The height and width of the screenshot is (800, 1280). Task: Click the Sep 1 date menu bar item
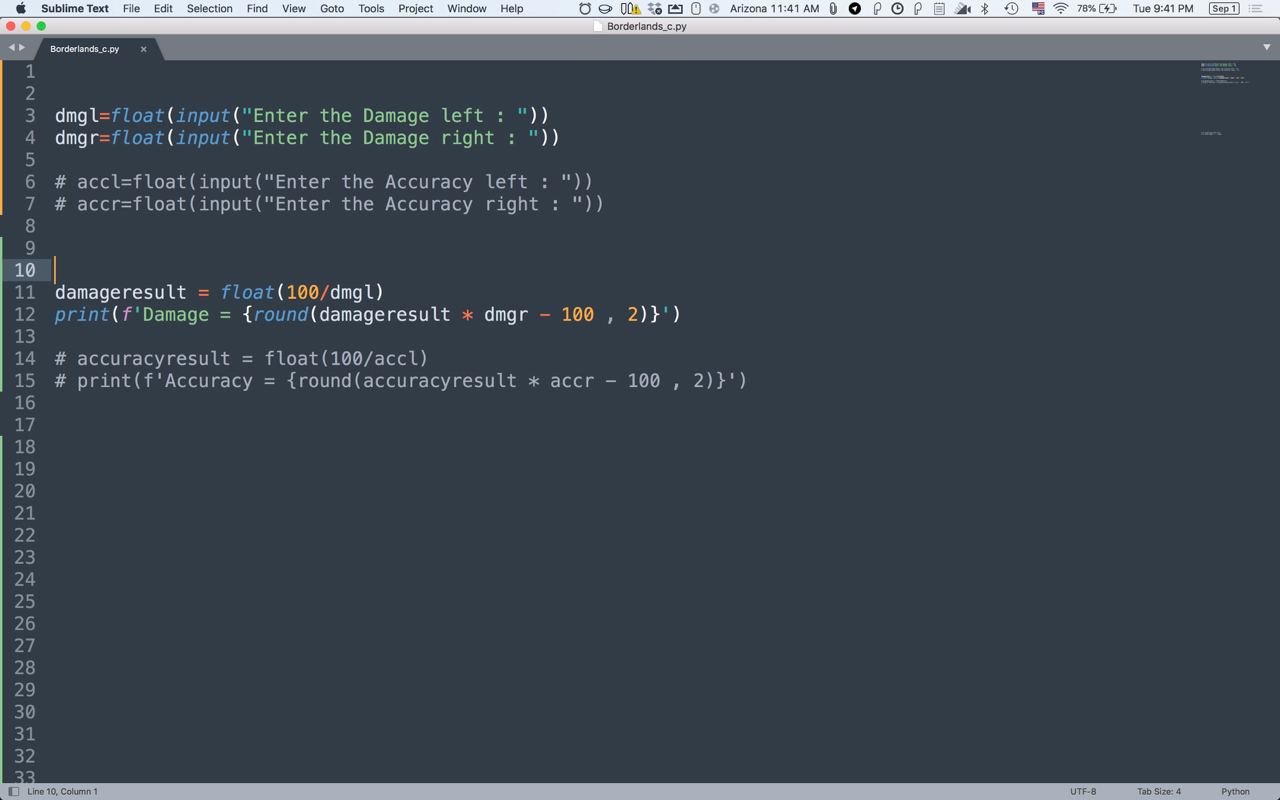(1224, 8)
